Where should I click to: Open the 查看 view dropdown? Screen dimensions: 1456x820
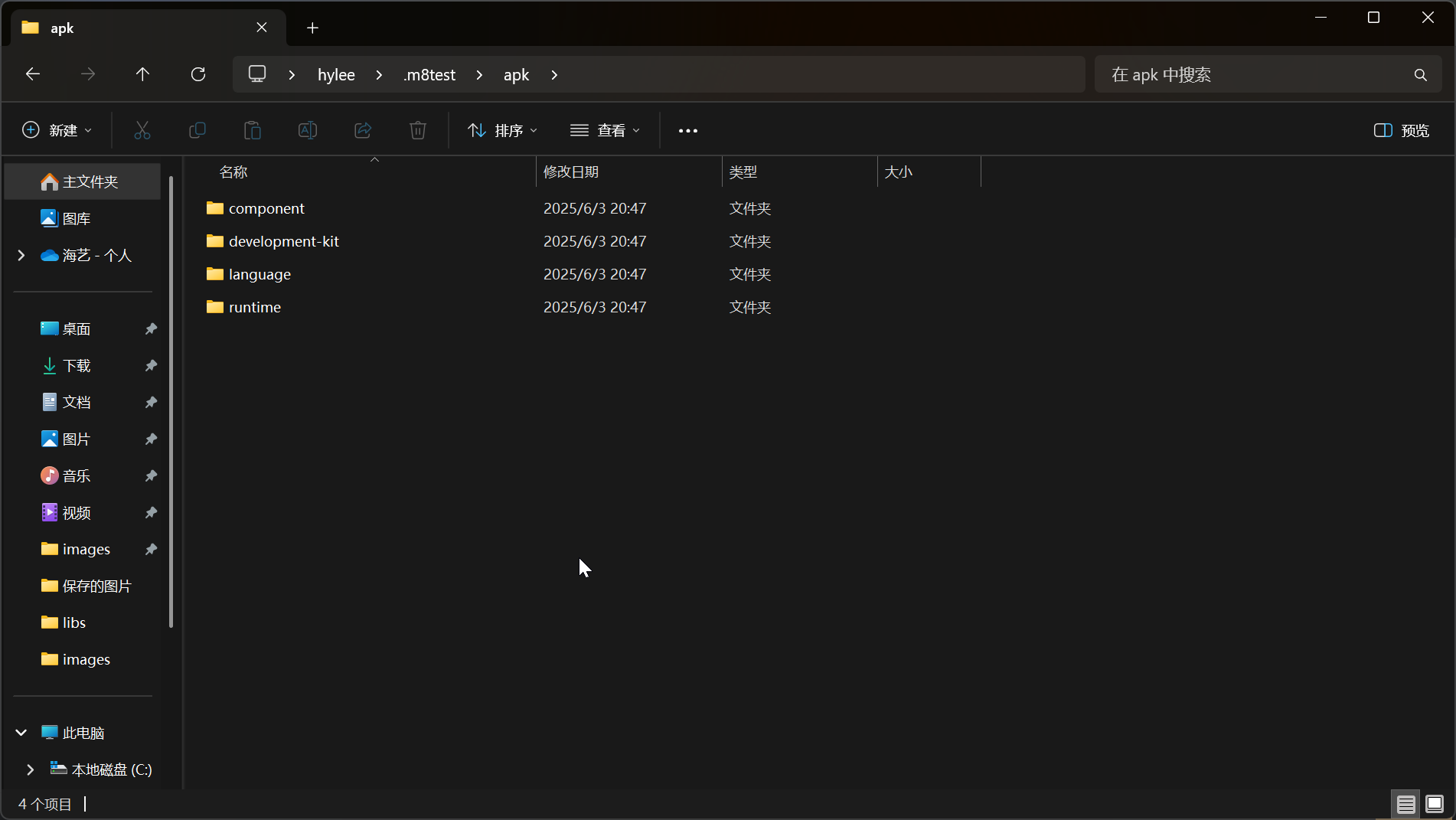[606, 130]
